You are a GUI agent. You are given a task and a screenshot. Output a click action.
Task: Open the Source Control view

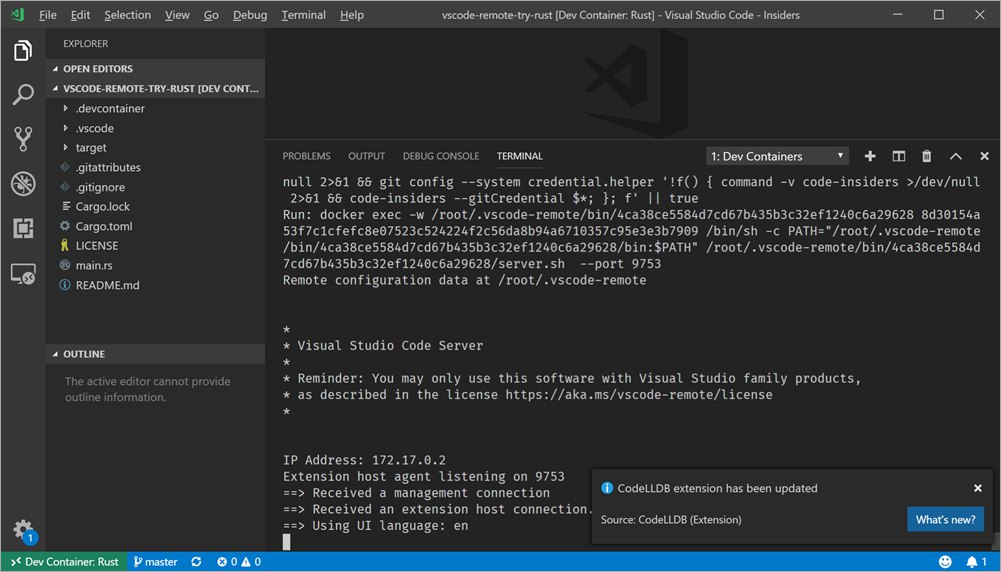[23, 139]
